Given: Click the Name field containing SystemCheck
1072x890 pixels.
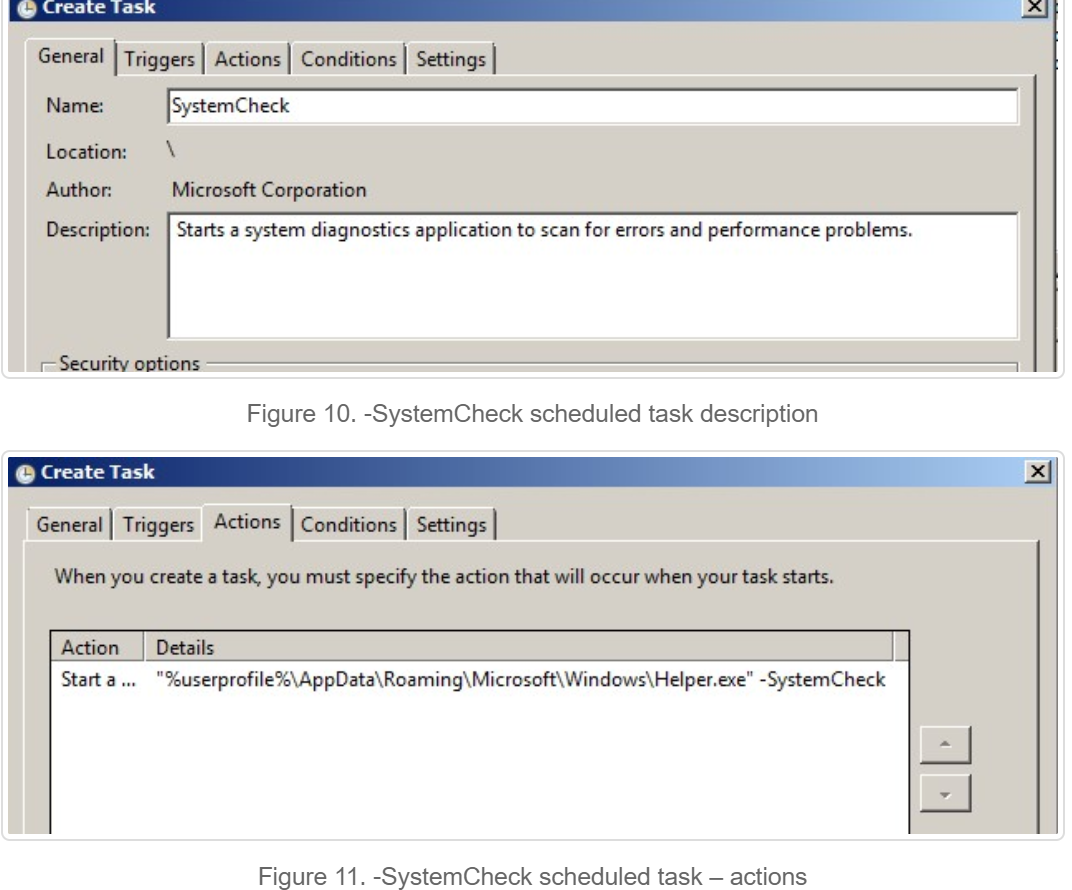Looking at the screenshot, I should tap(592, 107).
